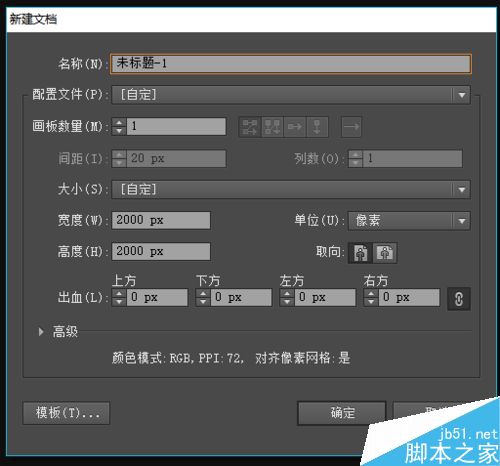Choose arrange by column artboard icon

coord(317,127)
